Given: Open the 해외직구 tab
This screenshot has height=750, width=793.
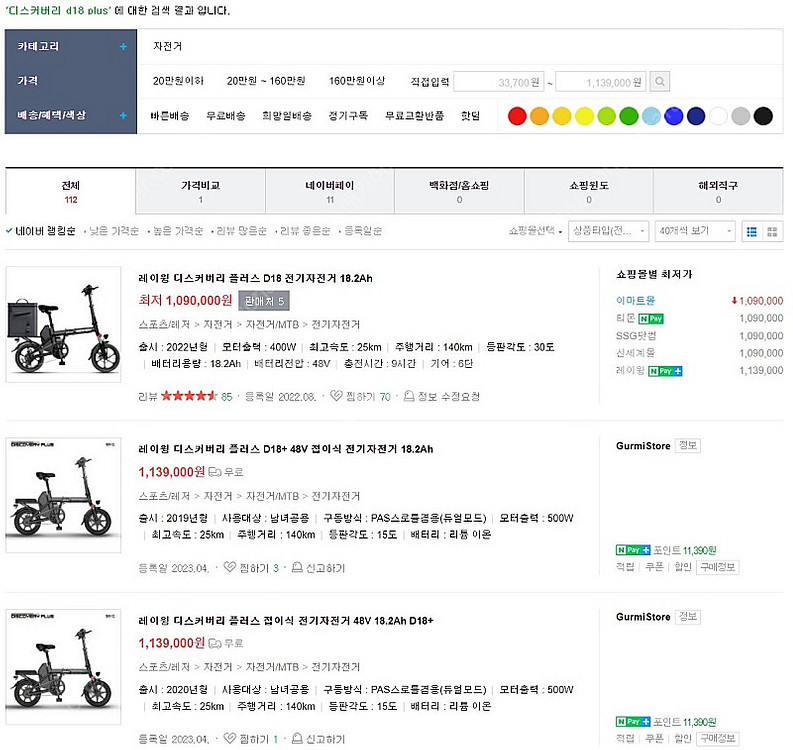Looking at the screenshot, I should click(718, 192).
